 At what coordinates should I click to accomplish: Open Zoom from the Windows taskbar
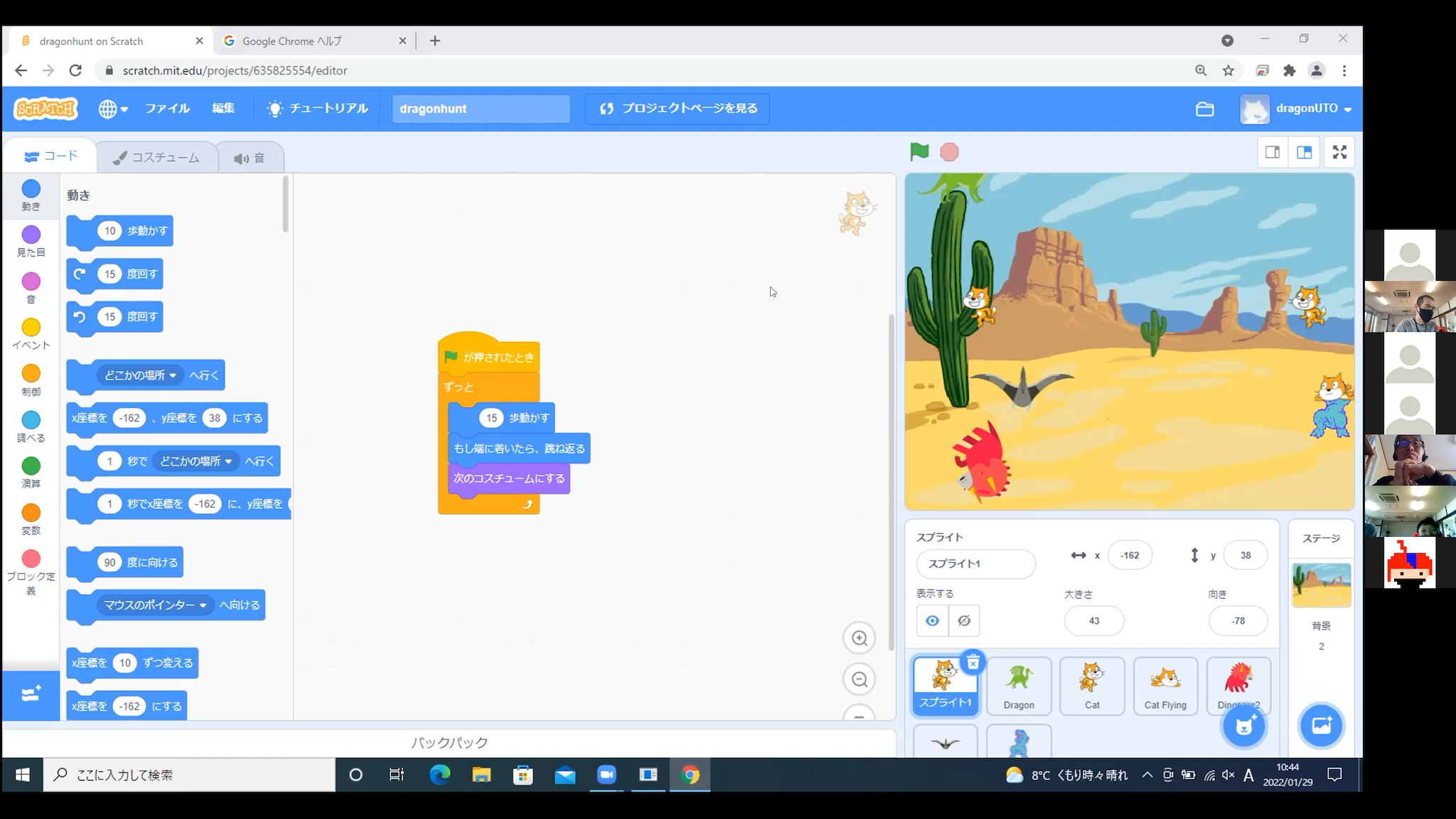[x=606, y=775]
